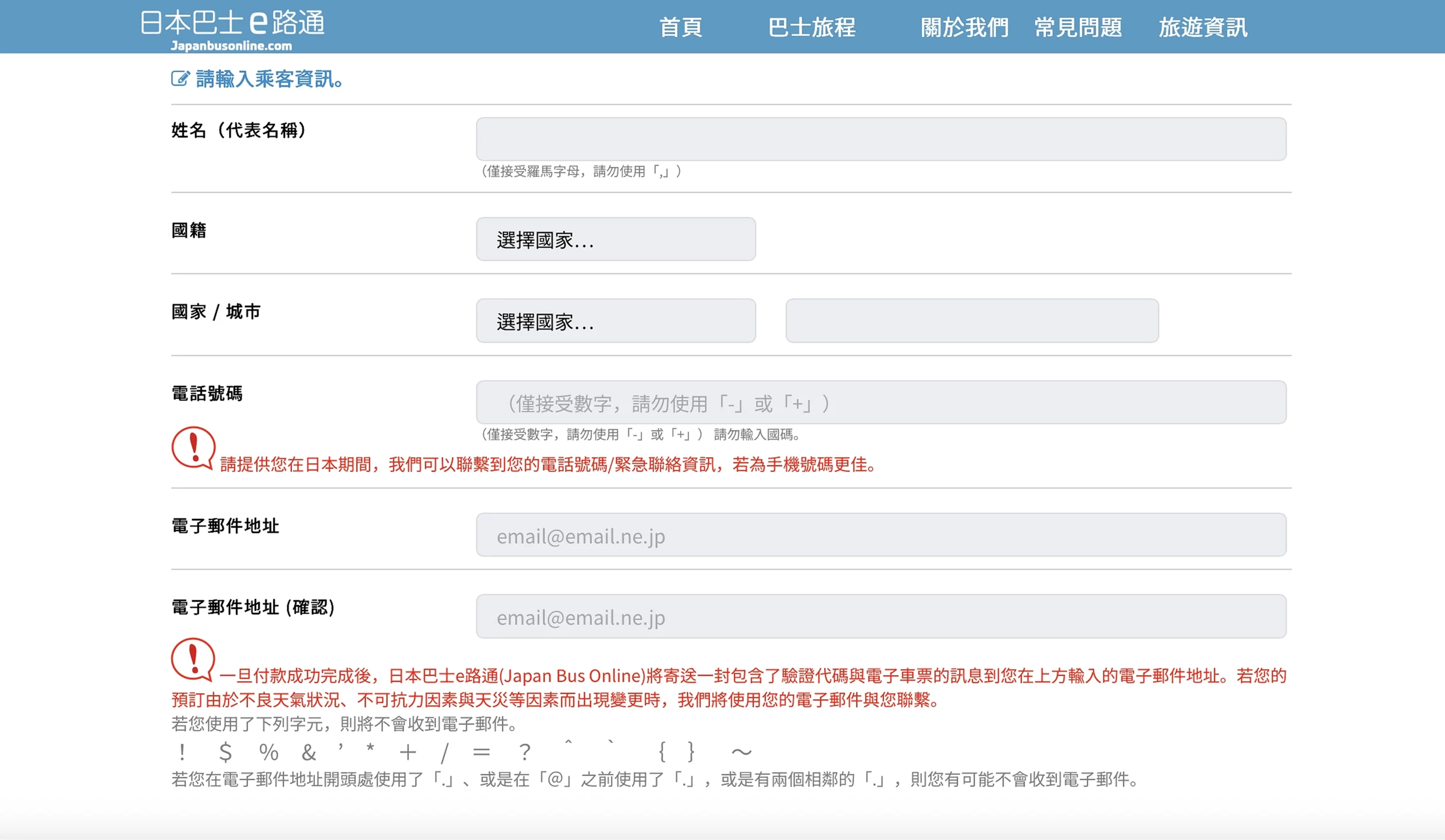The height and width of the screenshot is (840, 1445).
Task: Click the text 若您使用了下列字元
Action: pos(345,723)
